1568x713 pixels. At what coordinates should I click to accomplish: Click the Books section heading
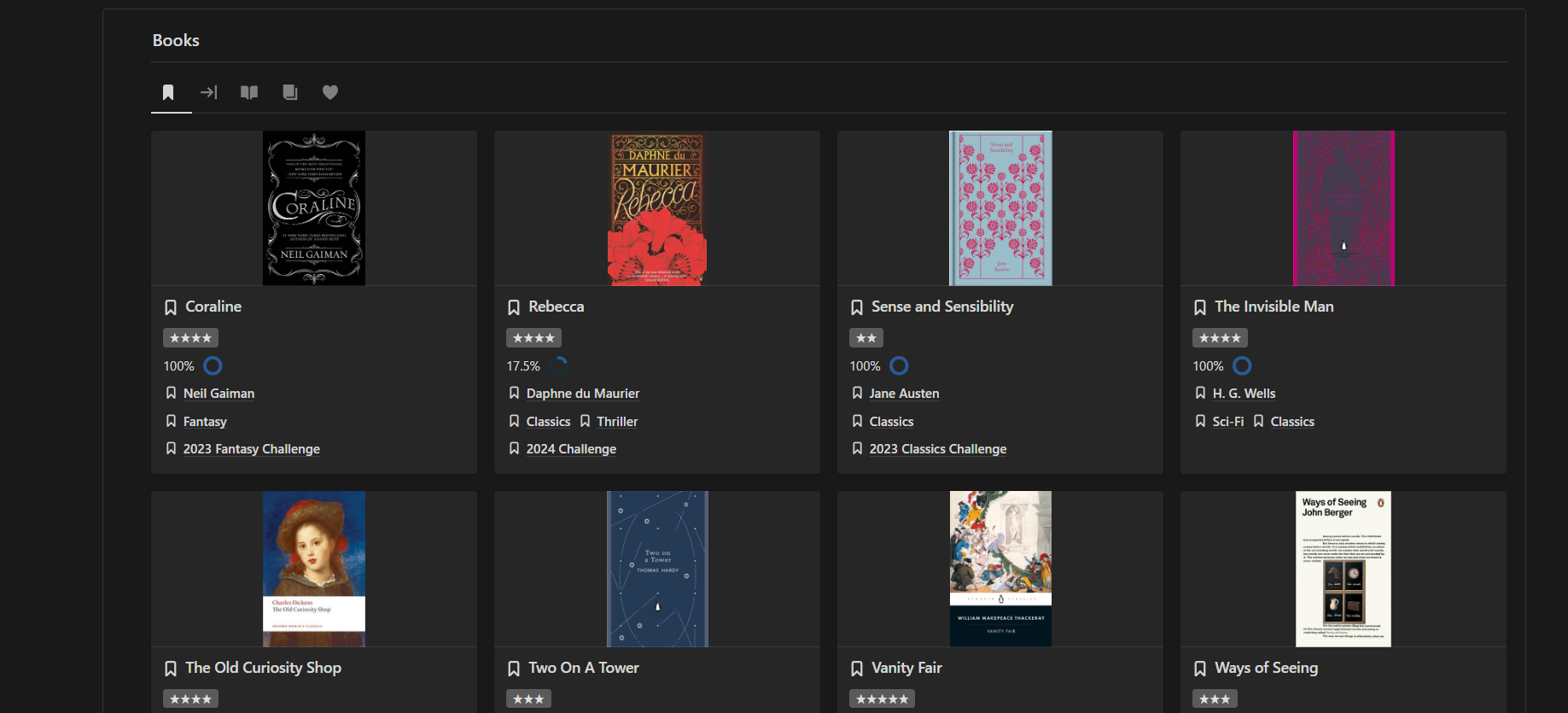point(176,40)
